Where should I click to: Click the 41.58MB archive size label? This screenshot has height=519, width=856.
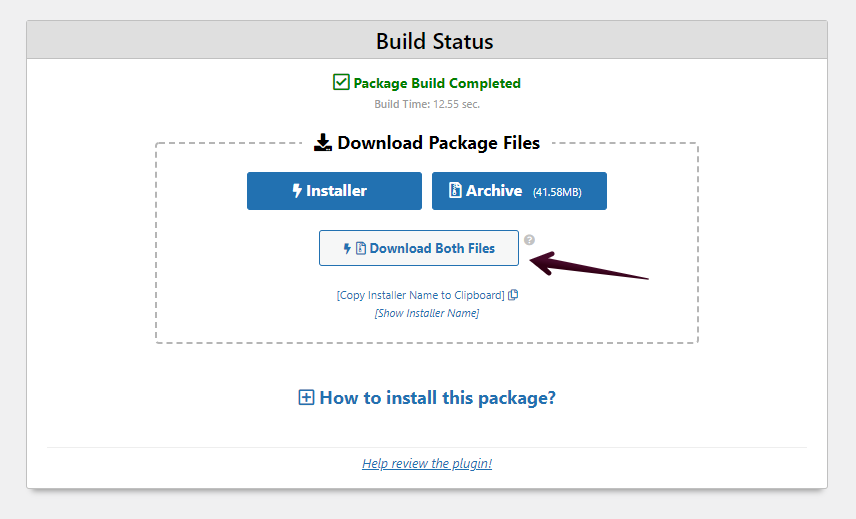[557, 192]
